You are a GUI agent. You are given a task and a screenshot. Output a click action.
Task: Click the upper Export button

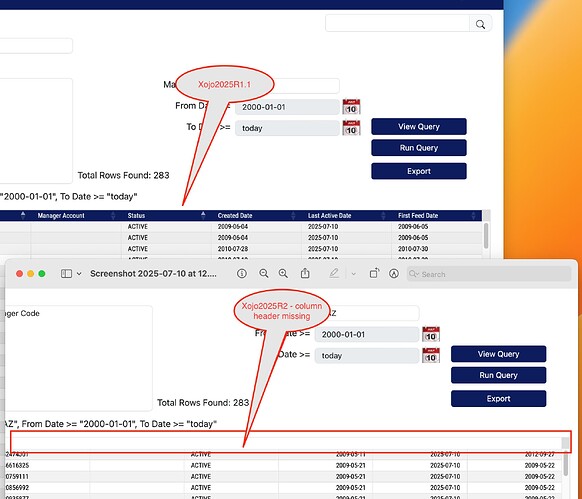coord(419,171)
